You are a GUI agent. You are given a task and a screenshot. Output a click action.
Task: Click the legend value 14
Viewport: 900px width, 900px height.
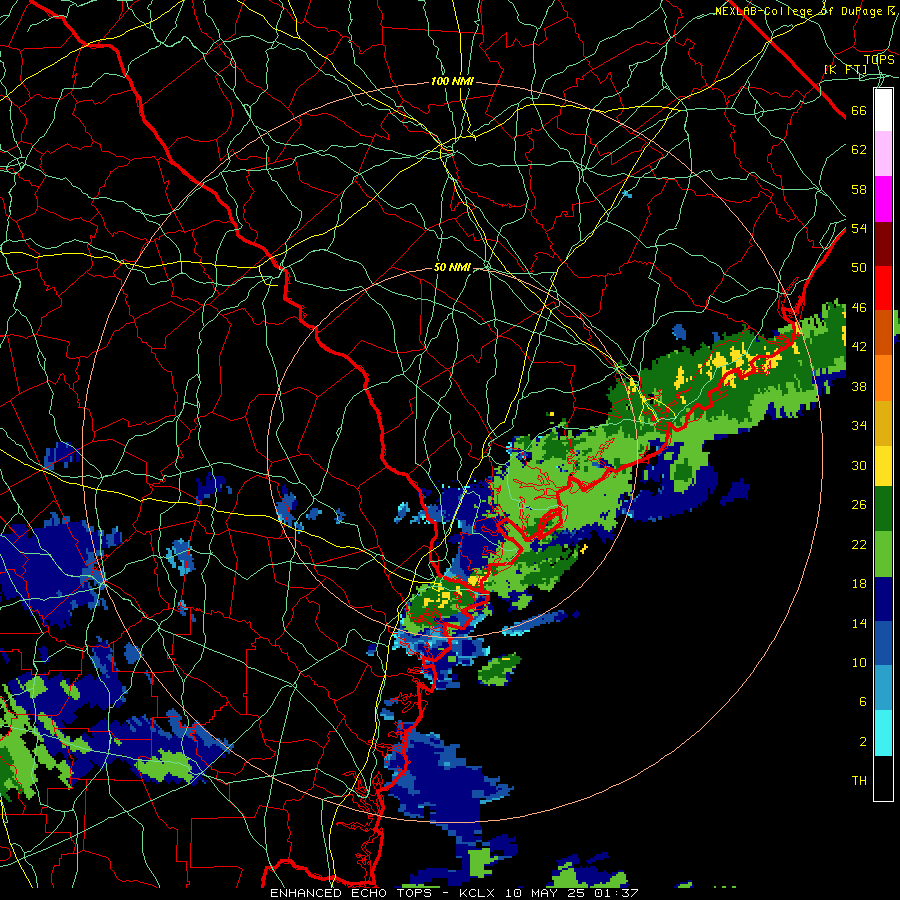[859, 623]
